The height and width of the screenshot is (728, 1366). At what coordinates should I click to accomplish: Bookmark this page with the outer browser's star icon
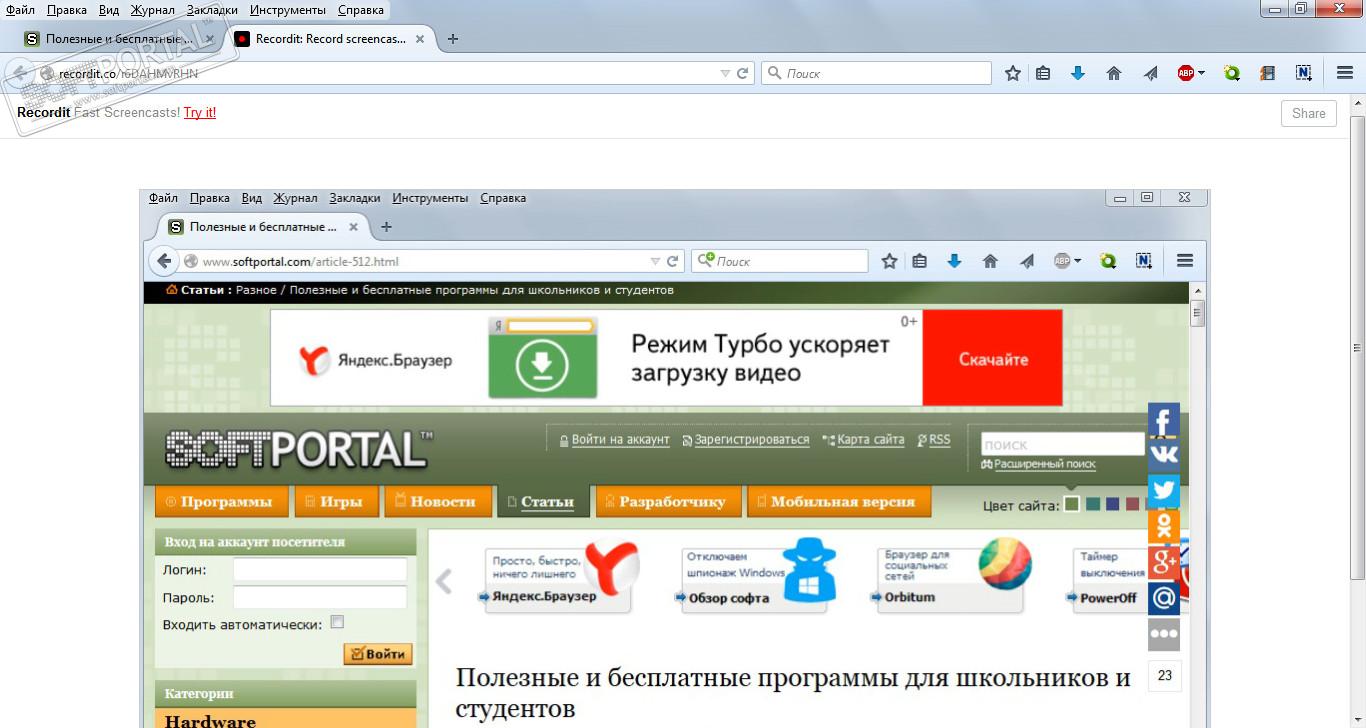point(1013,73)
